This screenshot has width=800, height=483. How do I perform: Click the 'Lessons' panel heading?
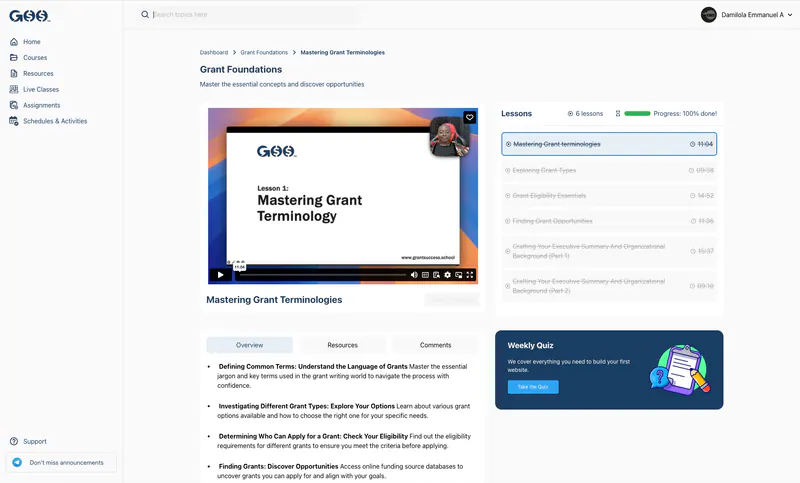(x=516, y=114)
